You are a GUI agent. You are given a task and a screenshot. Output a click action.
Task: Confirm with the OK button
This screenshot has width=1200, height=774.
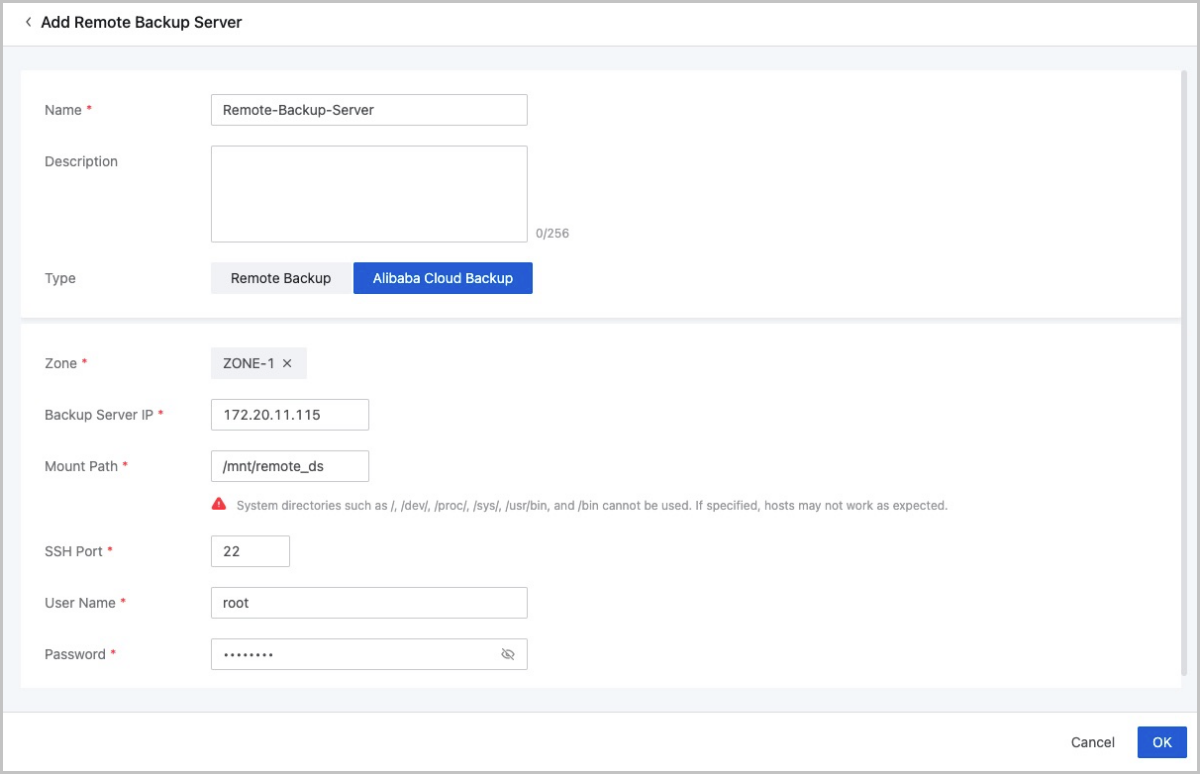click(x=1161, y=742)
